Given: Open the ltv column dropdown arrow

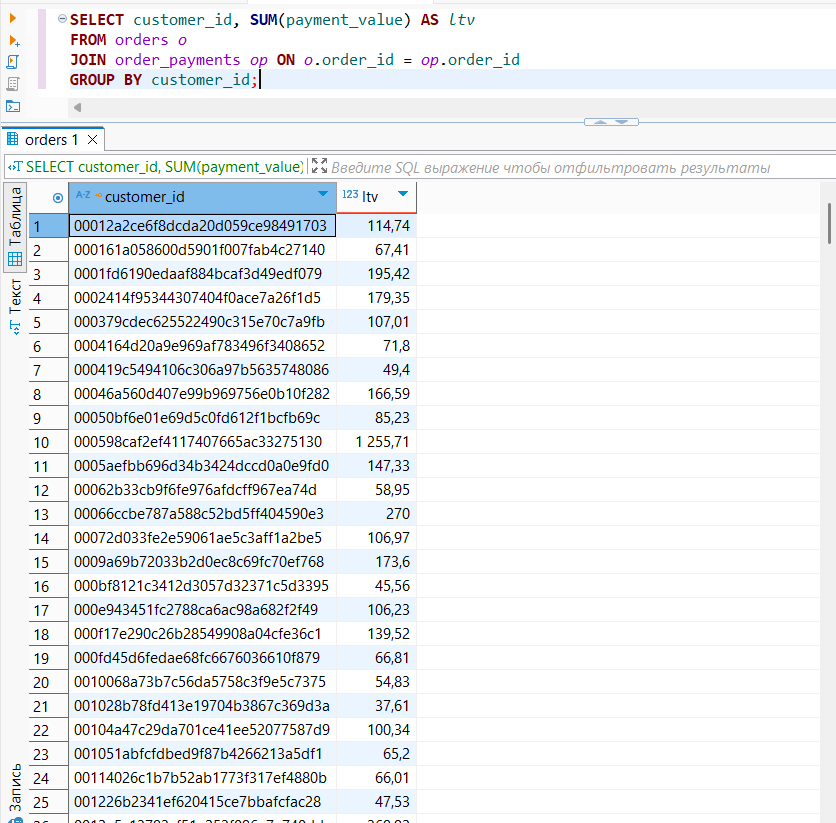Looking at the screenshot, I should (x=402, y=194).
